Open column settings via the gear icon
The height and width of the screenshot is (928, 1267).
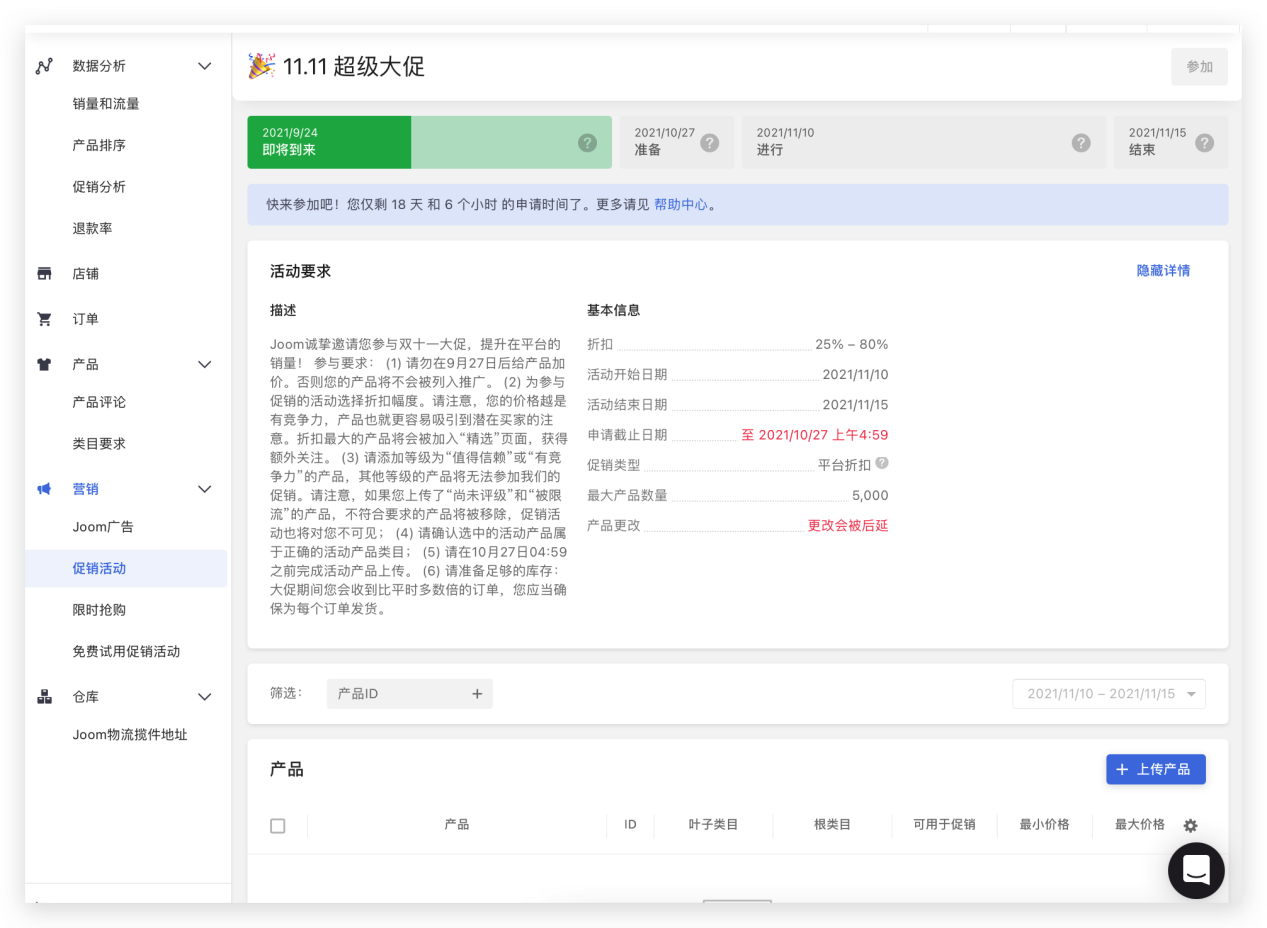point(1189,825)
